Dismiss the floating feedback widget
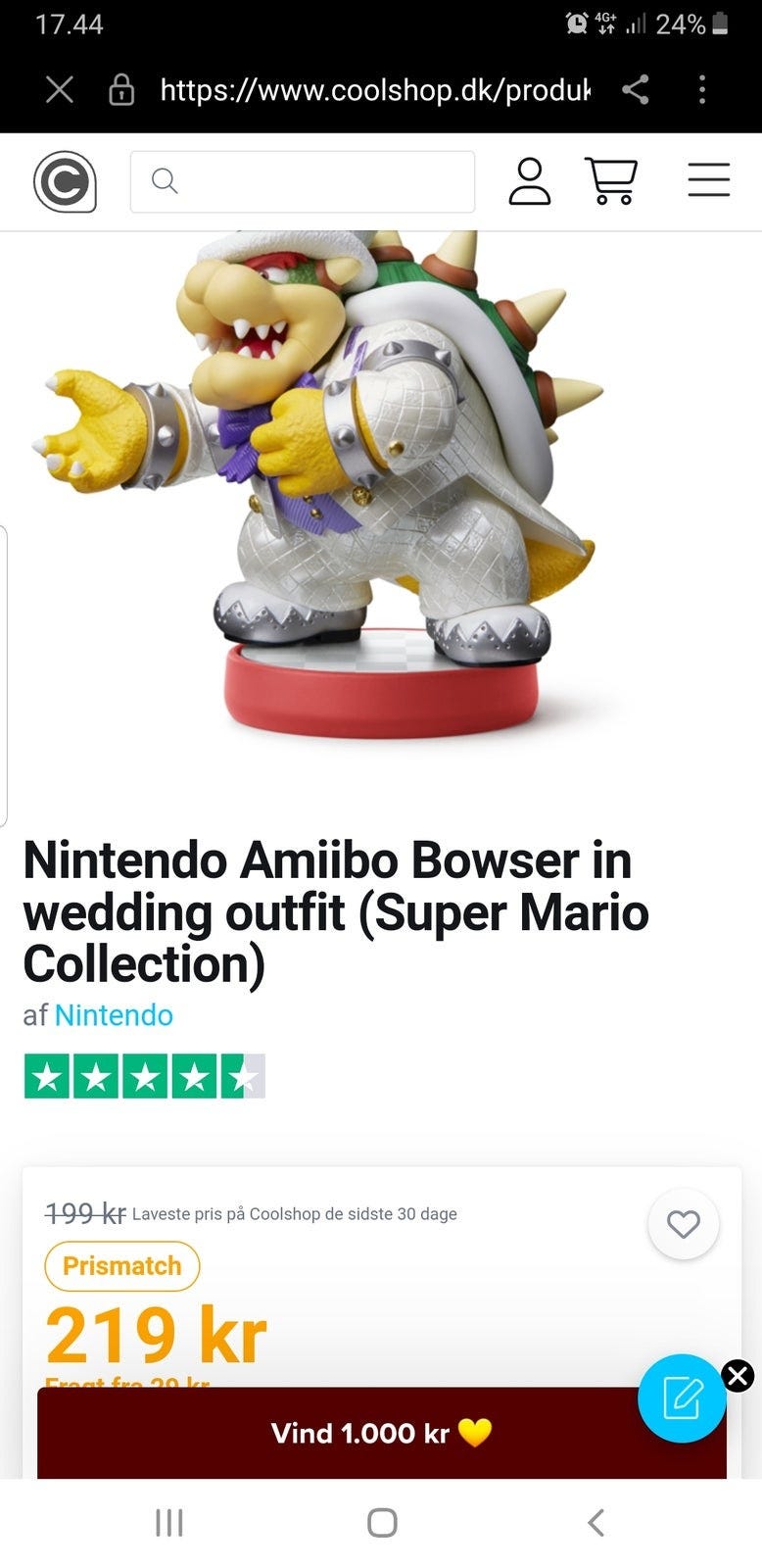Viewport: 762px width, 1568px height. pyautogui.click(x=738, y=1376)
